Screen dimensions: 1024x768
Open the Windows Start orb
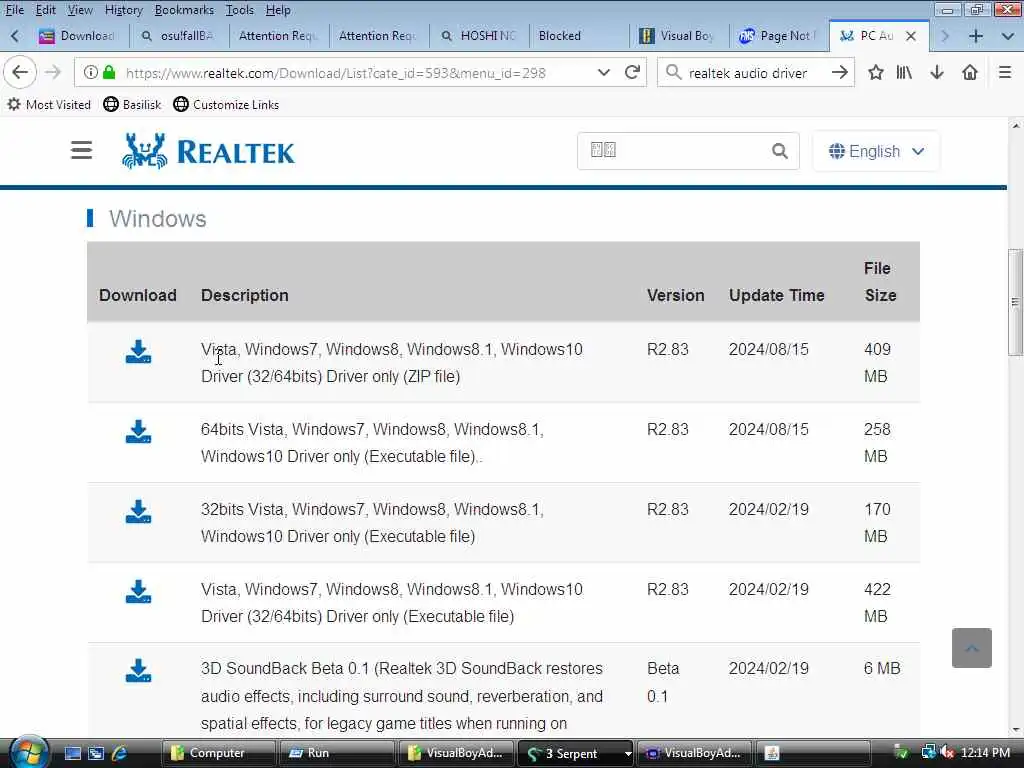[29, 753]
